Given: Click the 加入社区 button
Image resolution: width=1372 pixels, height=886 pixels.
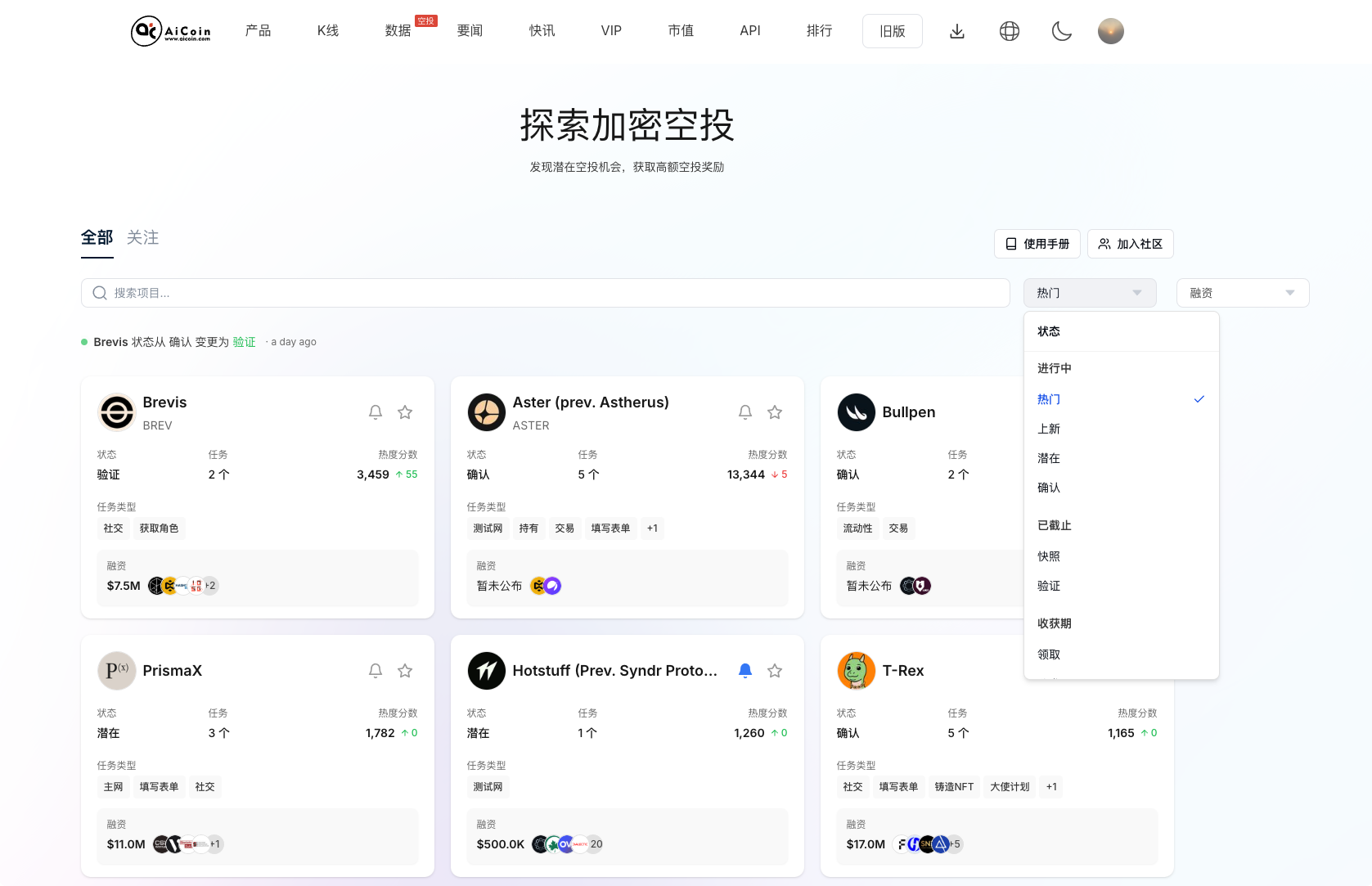Looking at the screenshot, I should point(1130,244).
